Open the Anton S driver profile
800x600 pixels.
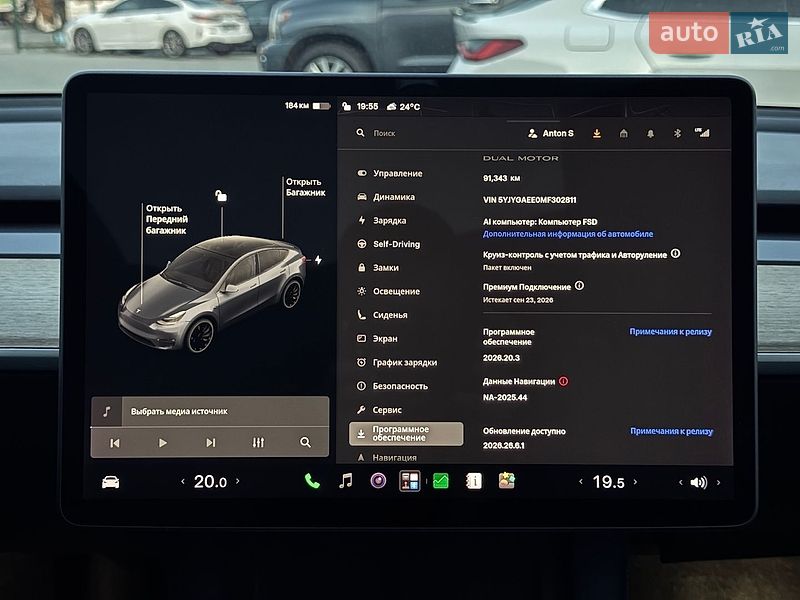(551, 133)
